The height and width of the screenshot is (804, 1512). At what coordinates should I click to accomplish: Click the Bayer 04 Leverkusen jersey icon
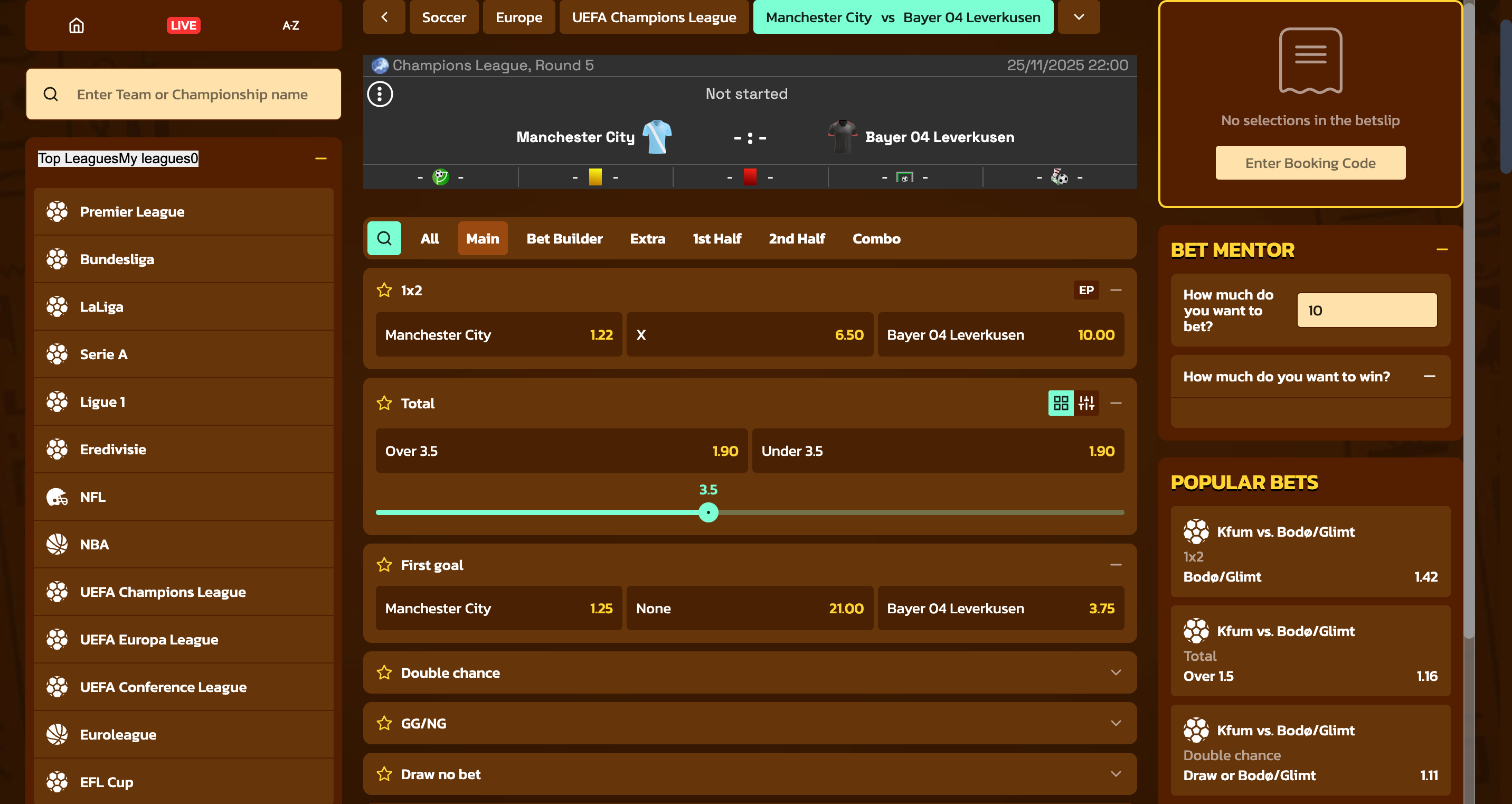[x=842, y=137]
